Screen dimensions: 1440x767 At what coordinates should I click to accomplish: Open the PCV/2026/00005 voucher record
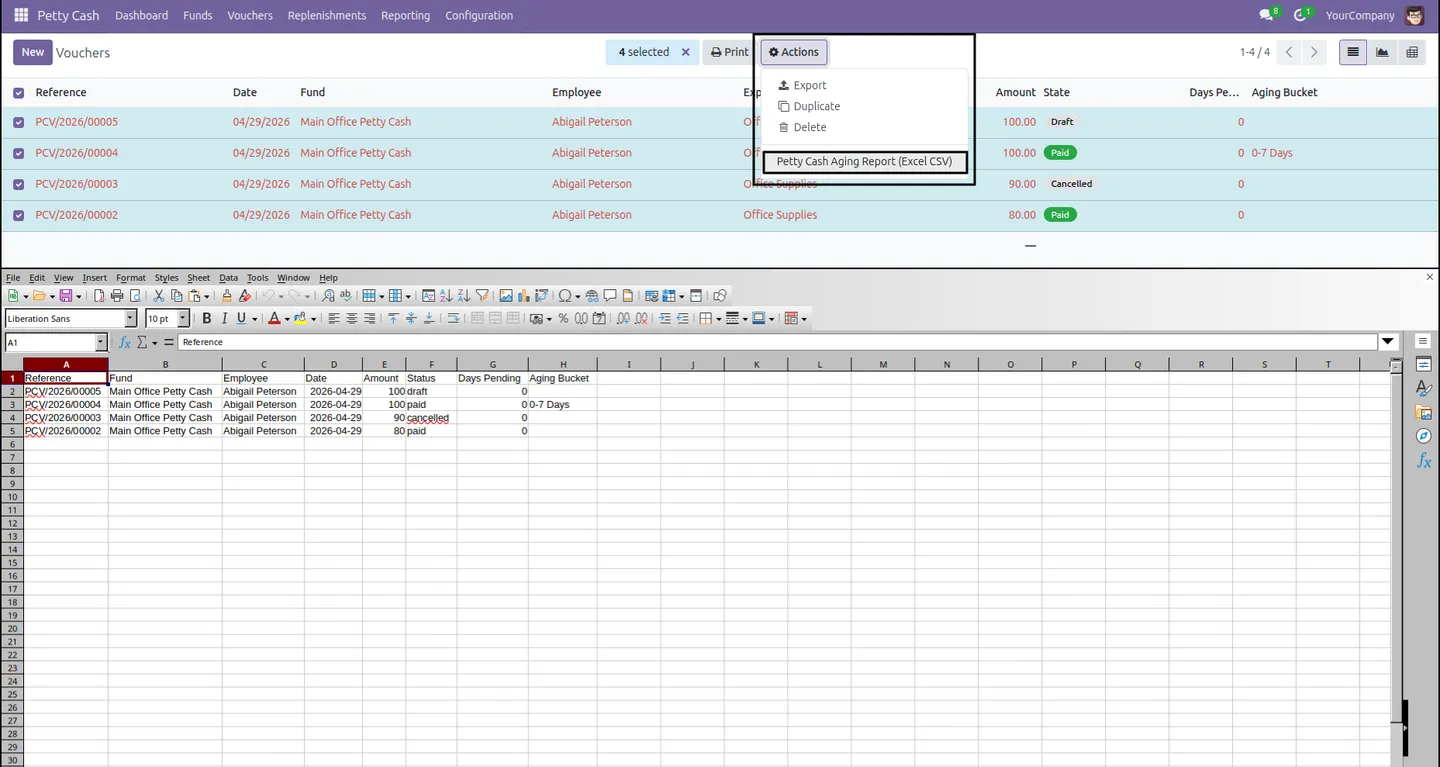click(76, 122)
